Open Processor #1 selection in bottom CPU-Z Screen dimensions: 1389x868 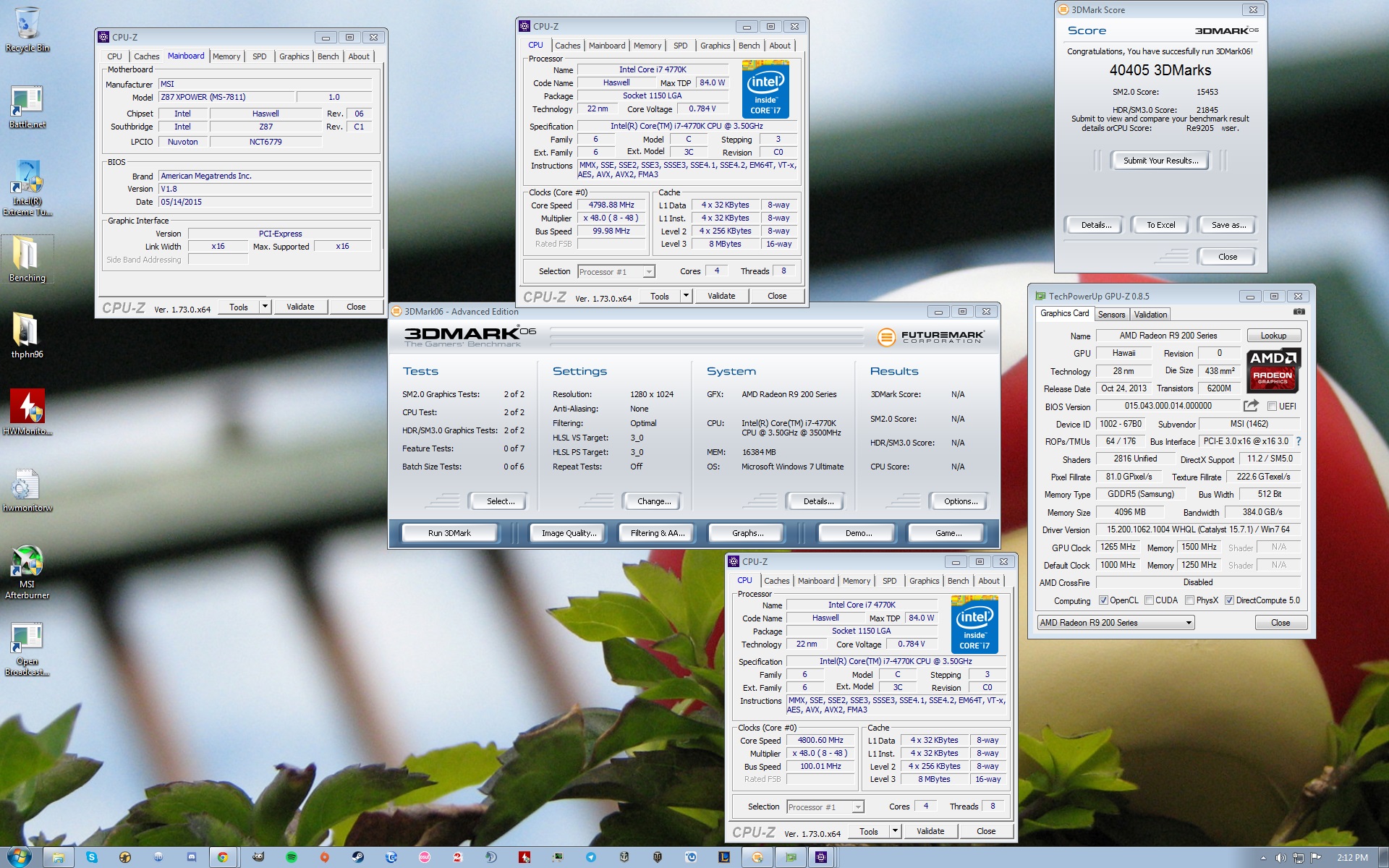point(825,807)
